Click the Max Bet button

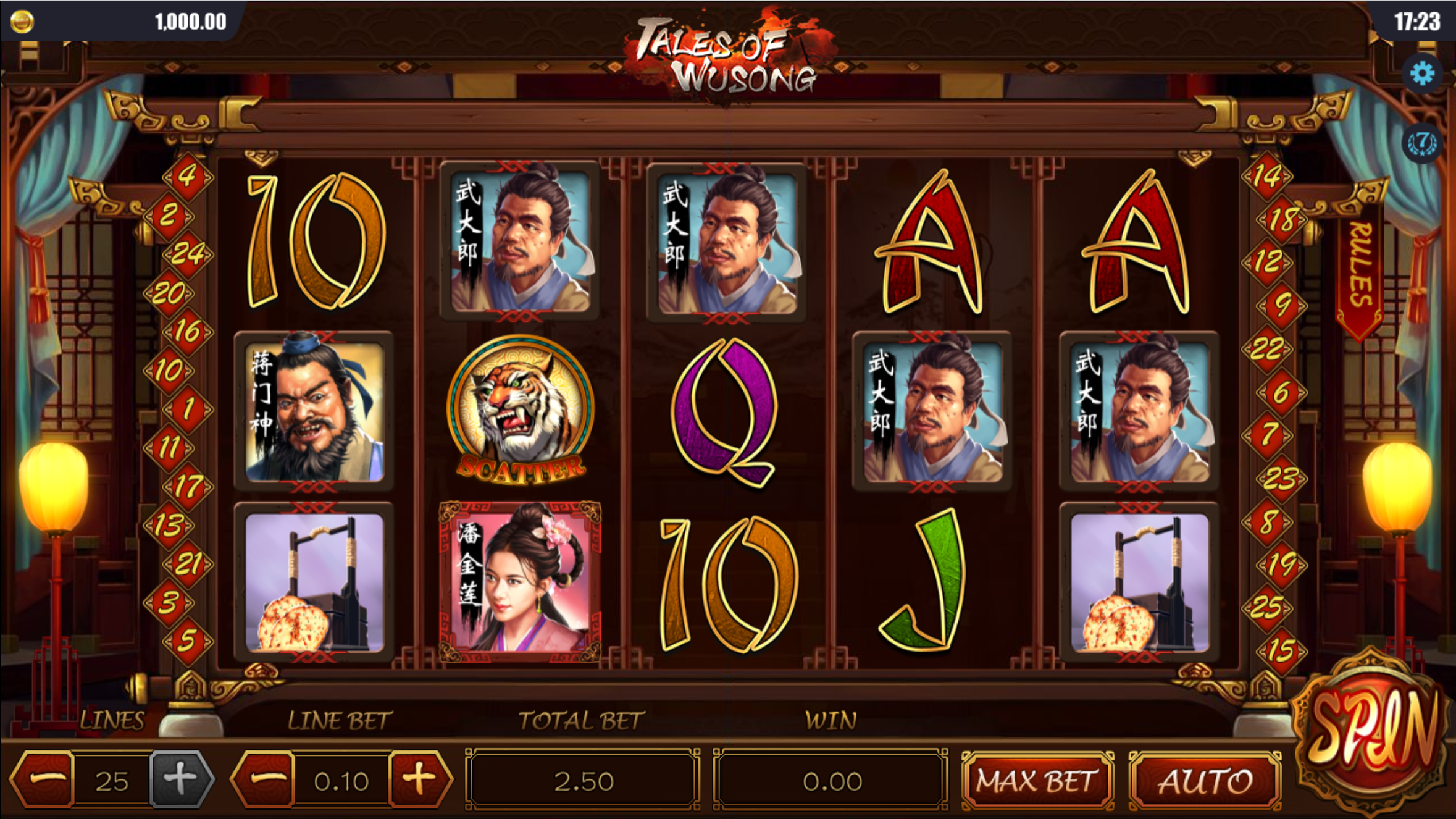pos(1037,781)
